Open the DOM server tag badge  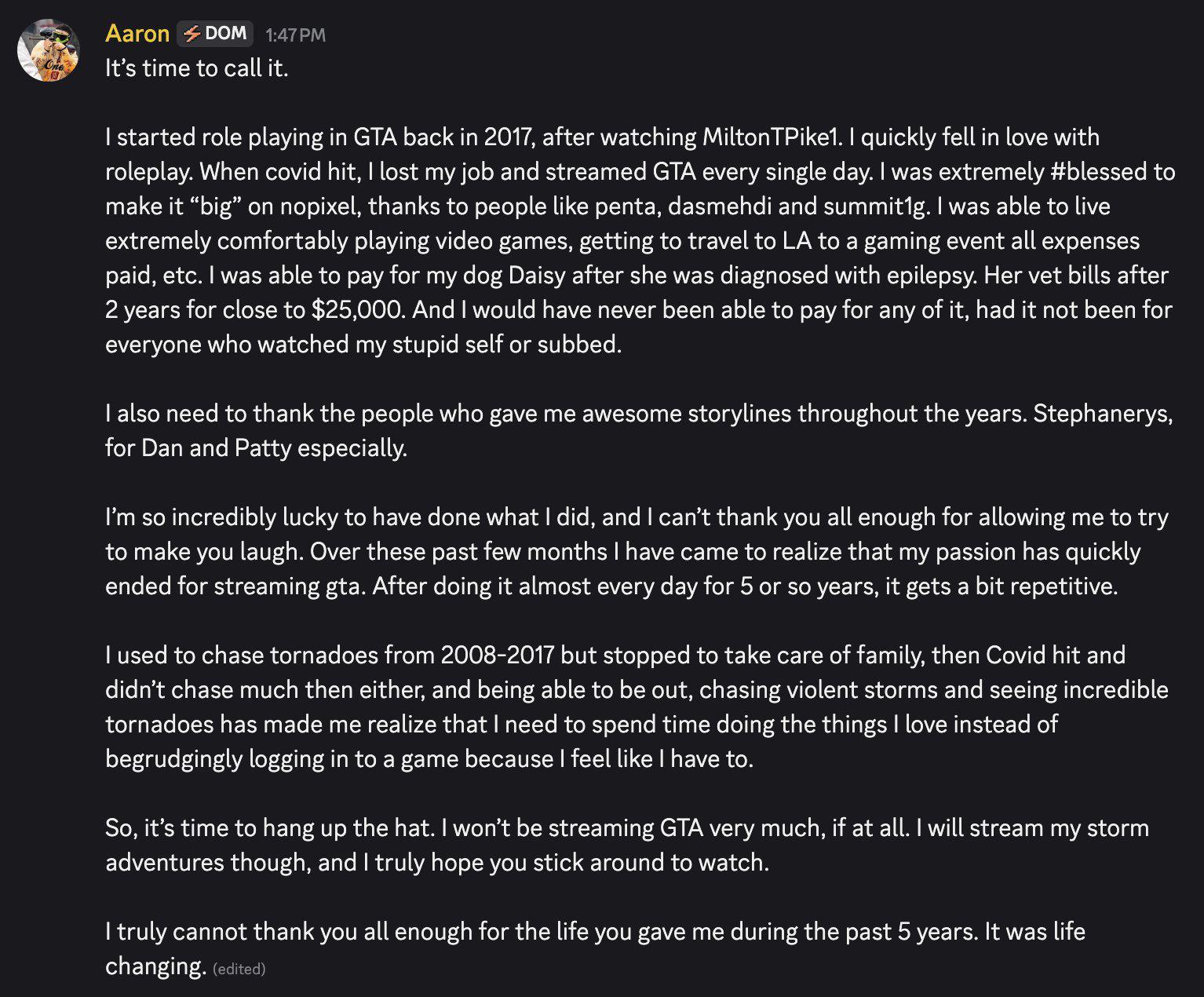tap(215, 34)
